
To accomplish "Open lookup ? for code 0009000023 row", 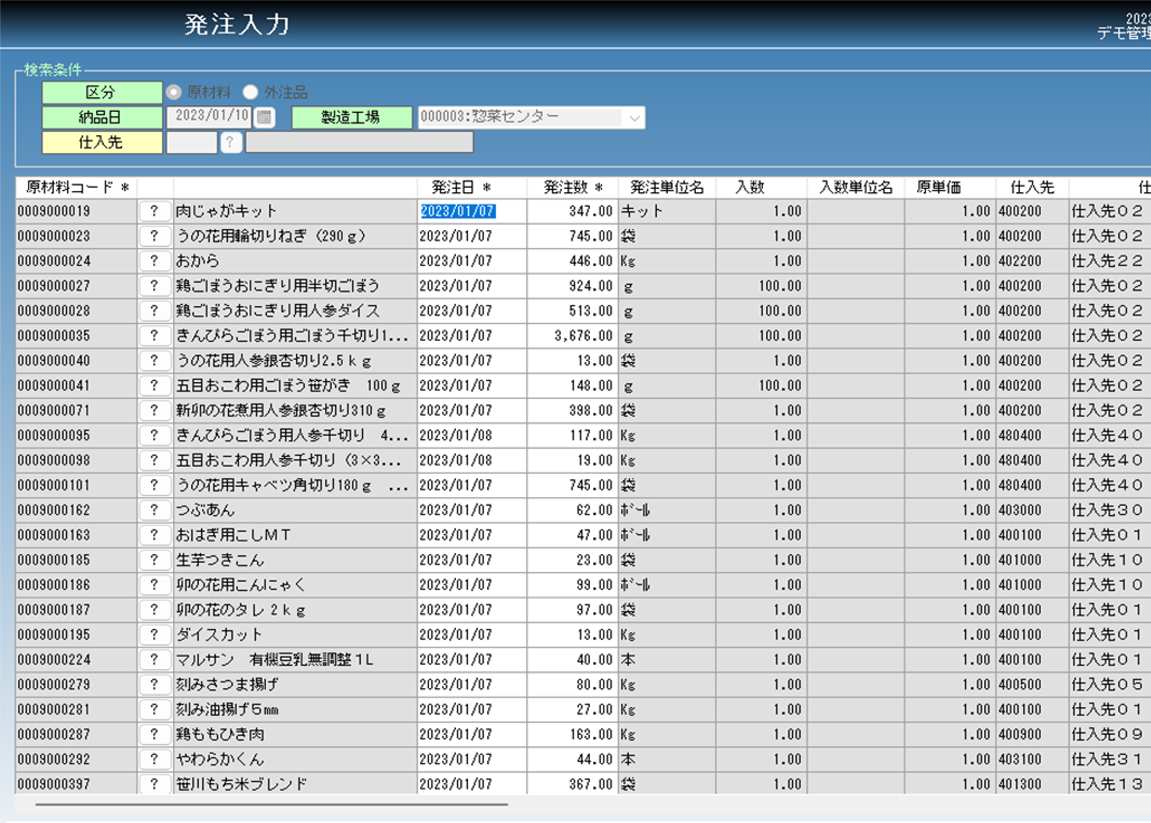I will click(x=154, y=236).
